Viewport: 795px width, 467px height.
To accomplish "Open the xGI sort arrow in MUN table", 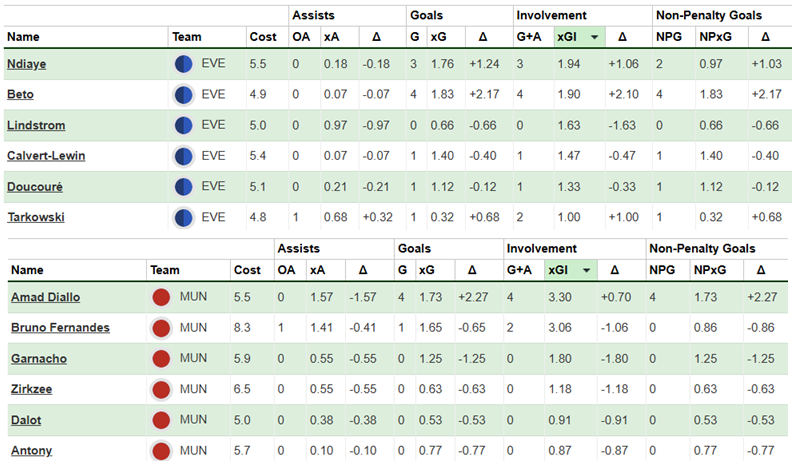I will point(587,270).
